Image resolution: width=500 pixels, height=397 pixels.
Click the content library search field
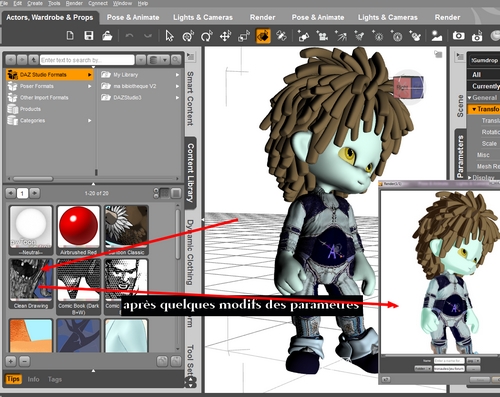click(x=87, y=60)
